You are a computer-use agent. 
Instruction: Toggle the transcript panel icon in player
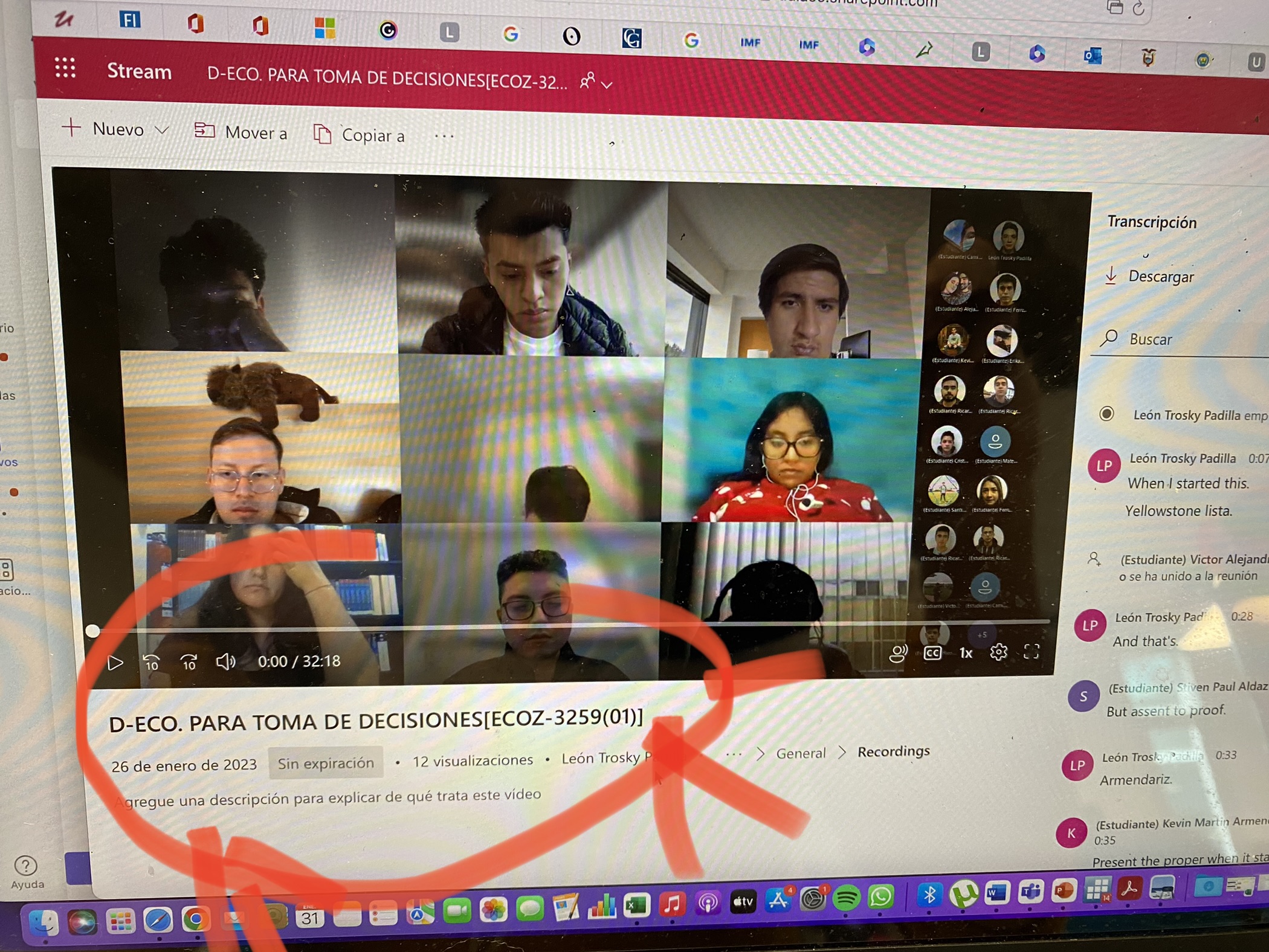[x=898, y=653]
